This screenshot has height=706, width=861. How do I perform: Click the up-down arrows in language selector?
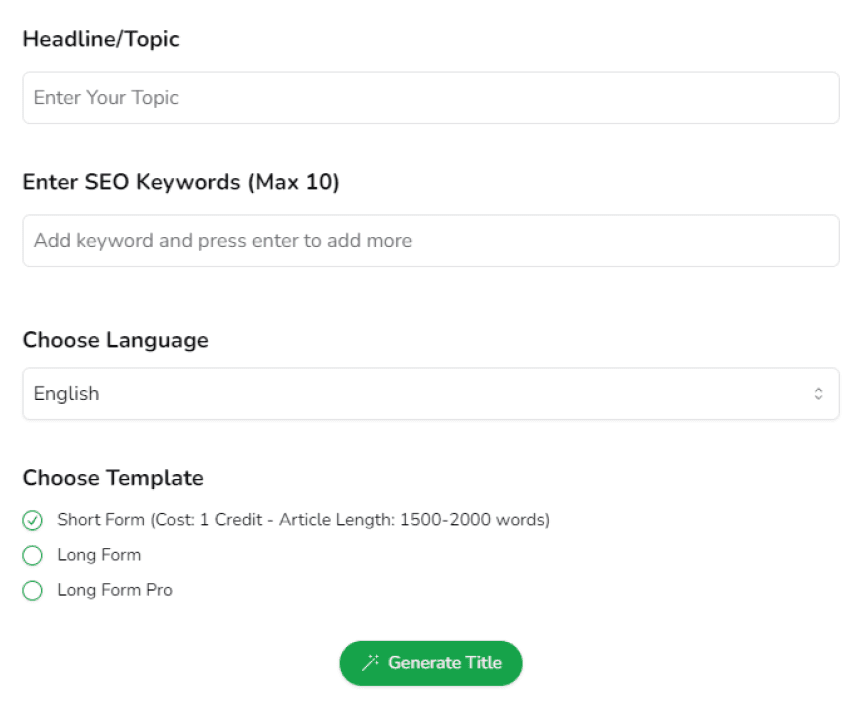pos(817,394)
